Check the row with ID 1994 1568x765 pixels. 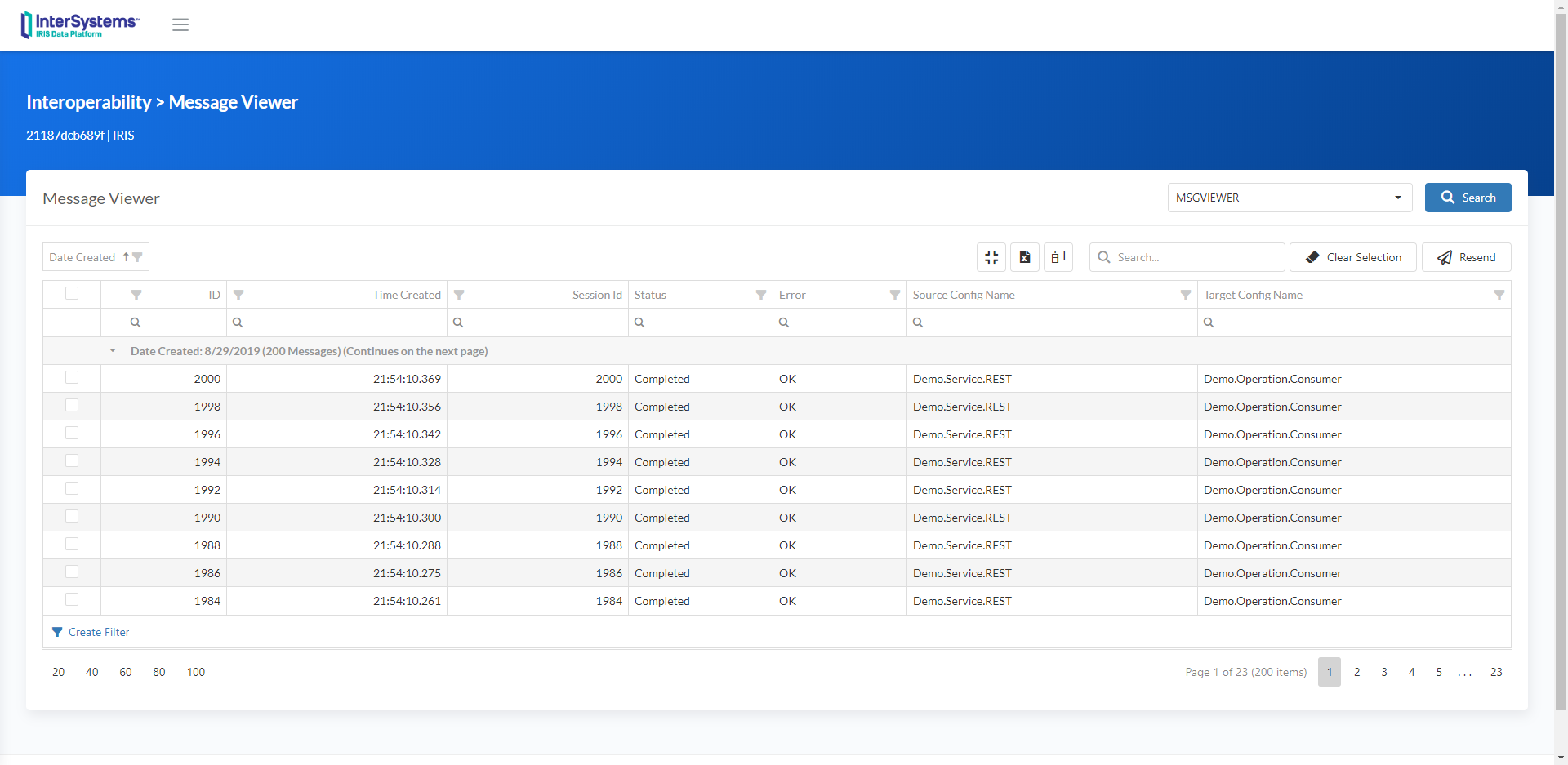72,460
